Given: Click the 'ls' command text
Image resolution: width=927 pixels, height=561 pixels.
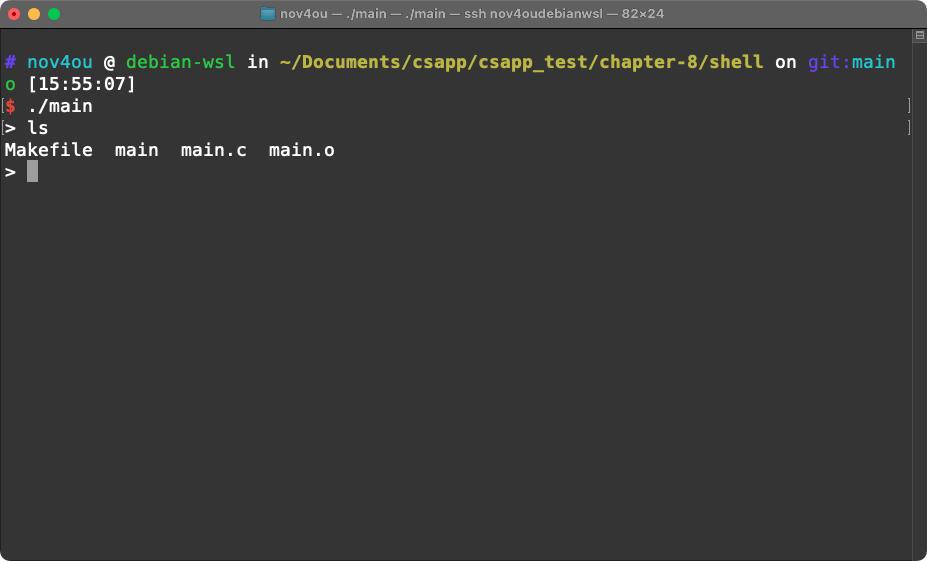Looking at the screenshot, I should click(x=38, y=128).
